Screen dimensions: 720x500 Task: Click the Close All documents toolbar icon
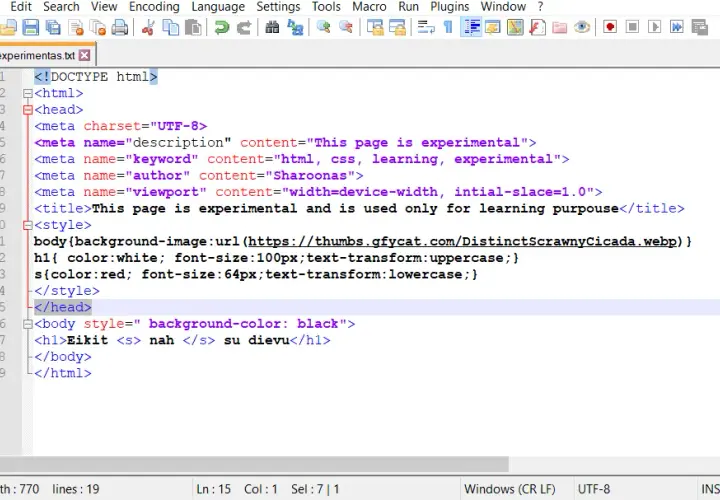coord(98,28)
